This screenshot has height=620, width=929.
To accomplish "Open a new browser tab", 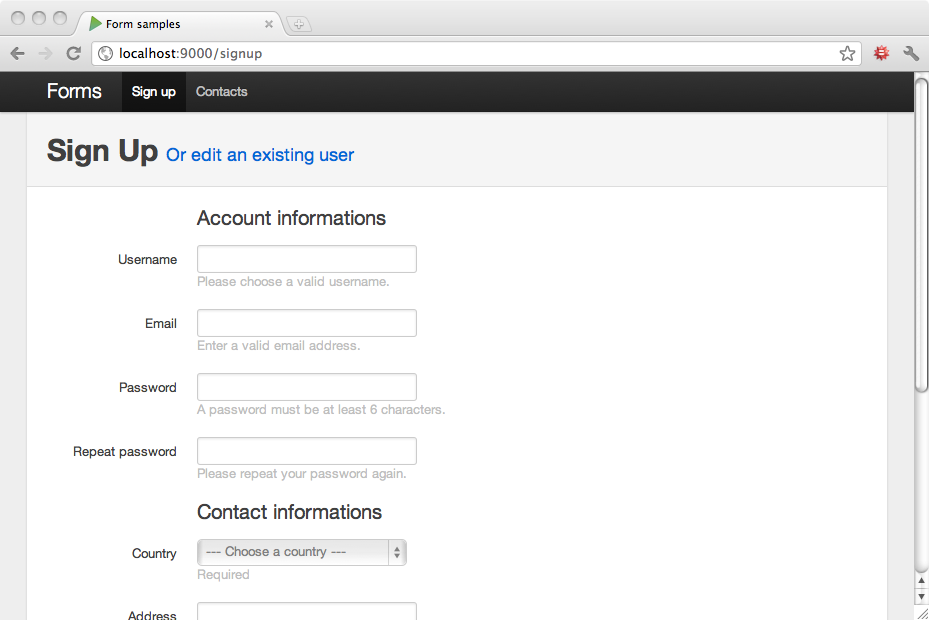I will point(299,24).
